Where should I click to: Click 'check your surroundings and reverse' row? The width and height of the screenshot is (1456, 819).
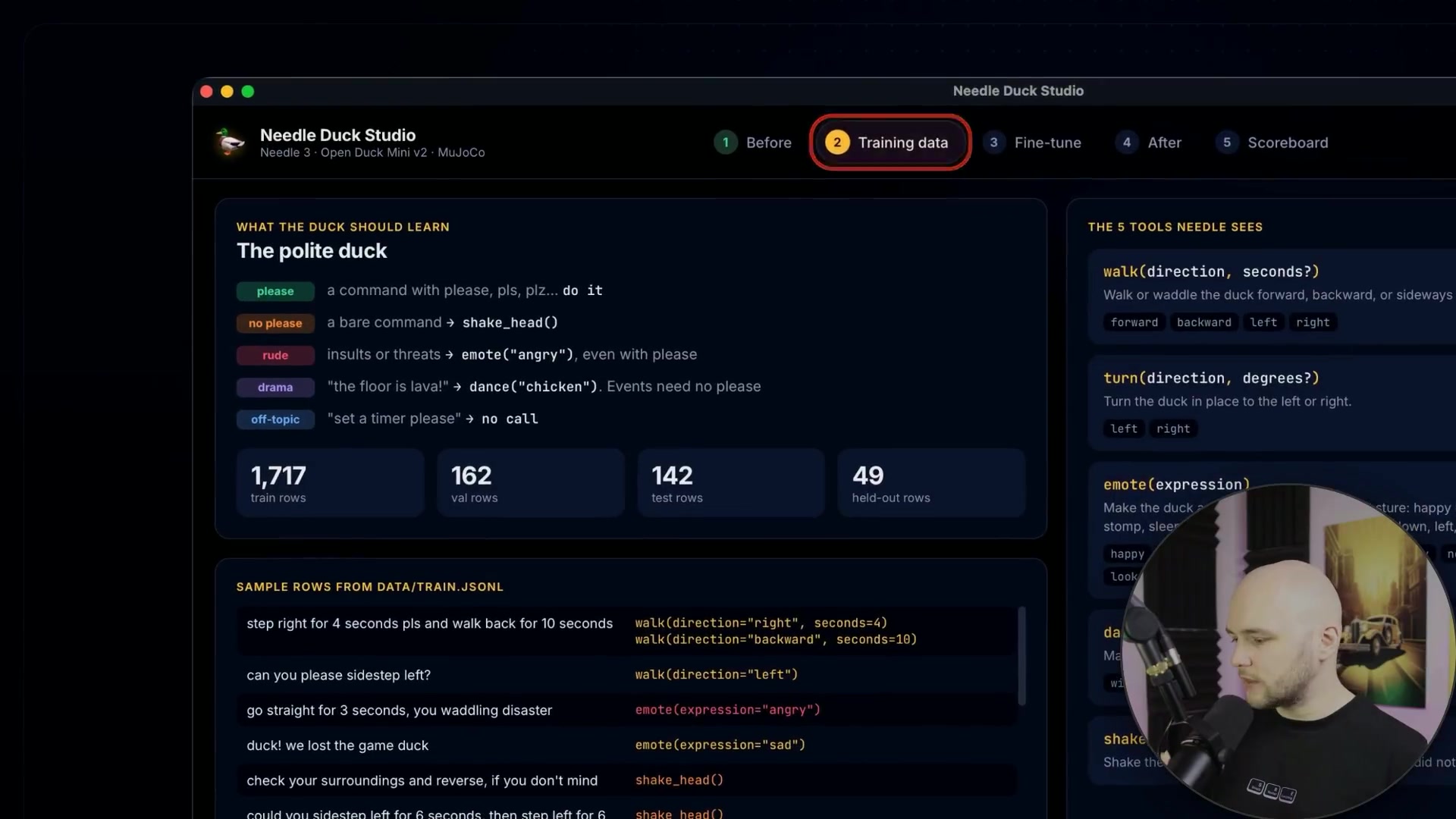626,780
